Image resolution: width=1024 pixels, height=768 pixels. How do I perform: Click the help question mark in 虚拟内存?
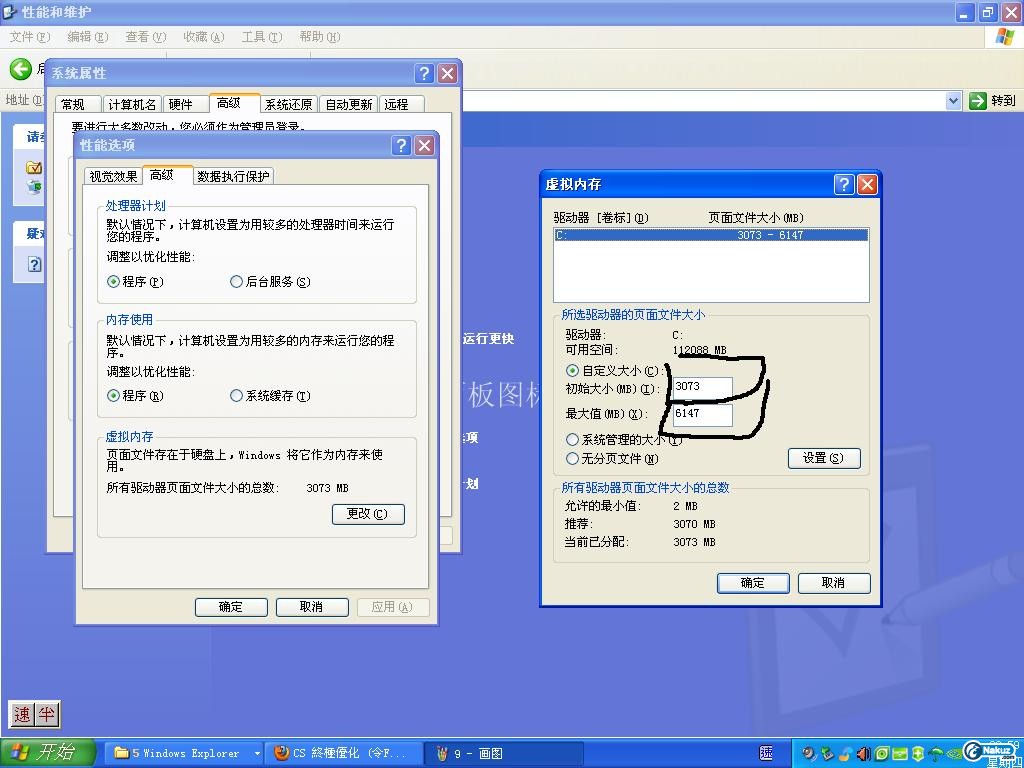pyautogui.click(x=844, y=185)
